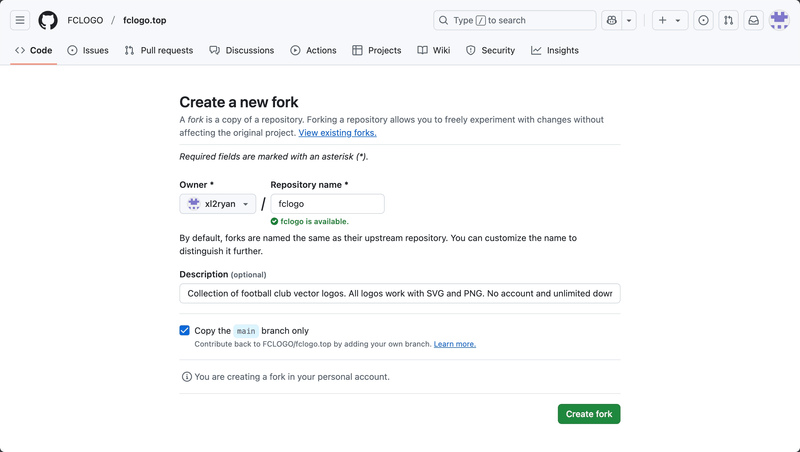This screenshot has width=800, height=452.
Task: Switch to the Projects tab
Action: tap(377, 51)
